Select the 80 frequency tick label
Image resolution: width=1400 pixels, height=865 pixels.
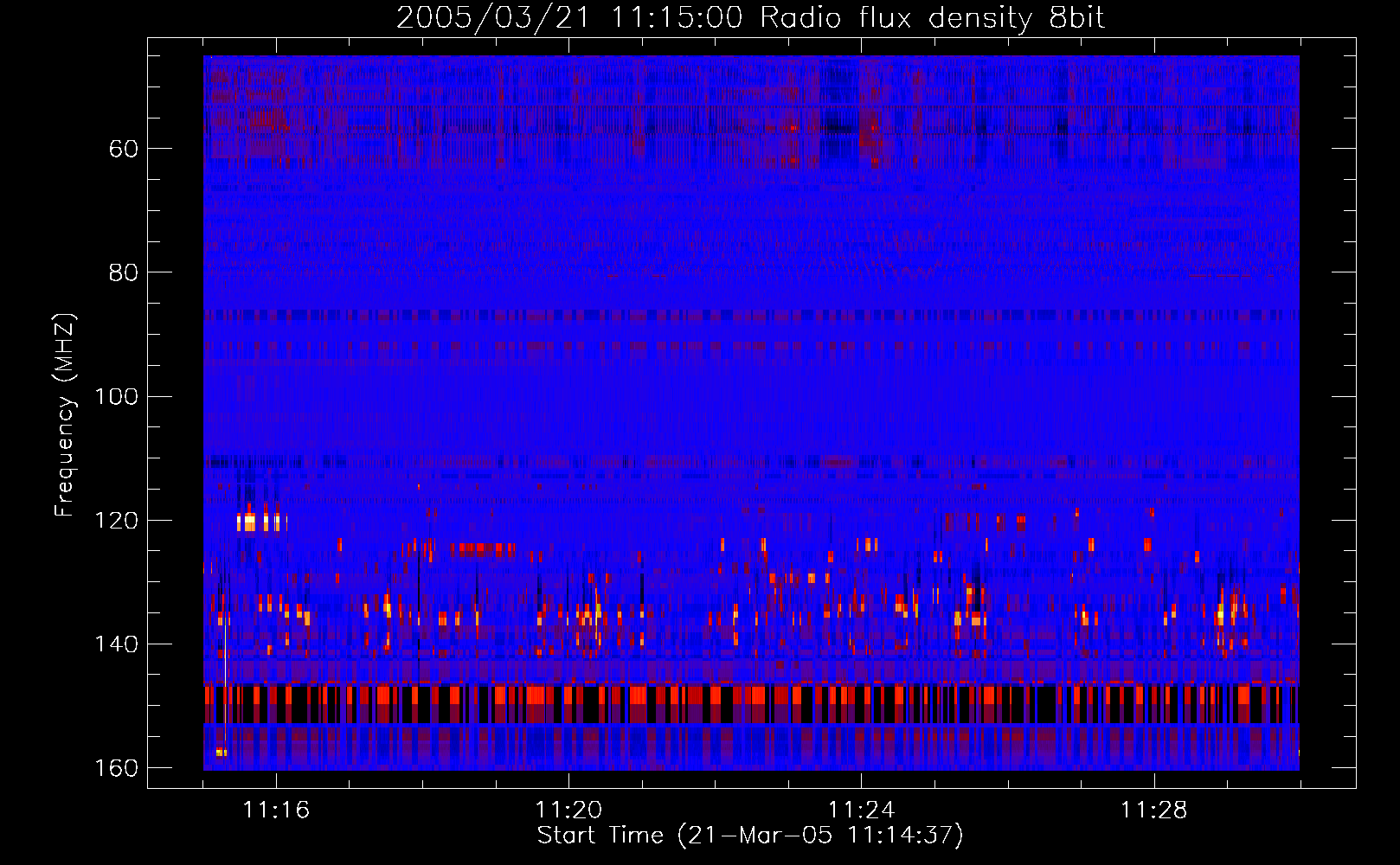coord(124,272)
